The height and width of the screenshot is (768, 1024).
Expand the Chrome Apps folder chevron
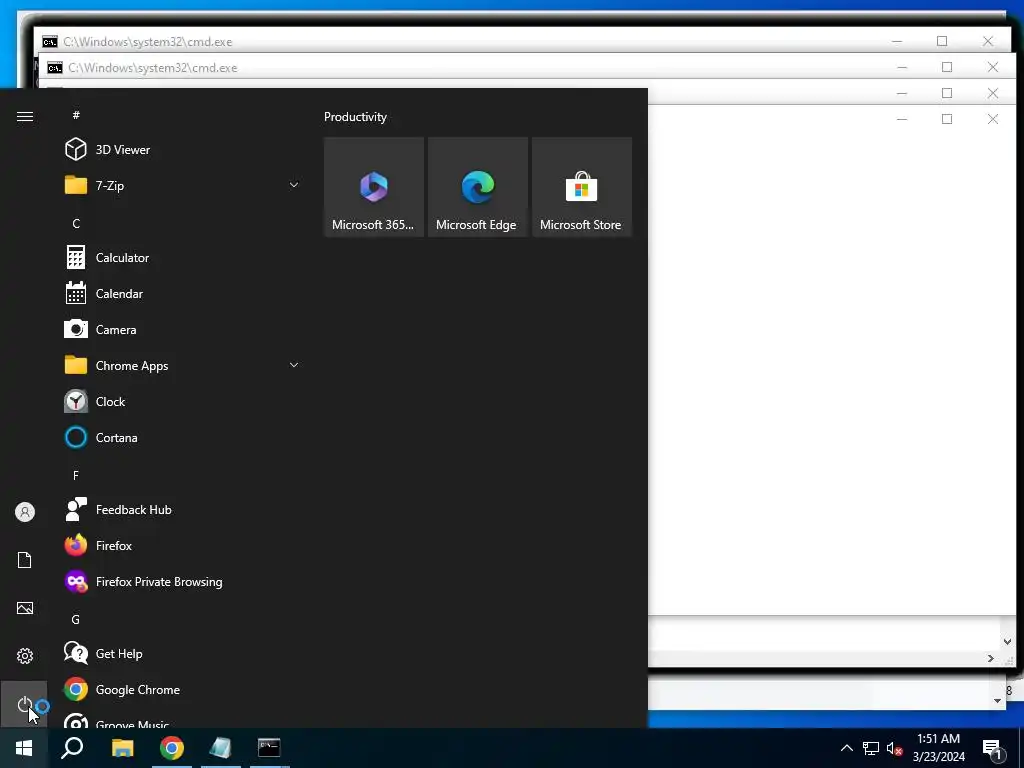tap(294, 365)
